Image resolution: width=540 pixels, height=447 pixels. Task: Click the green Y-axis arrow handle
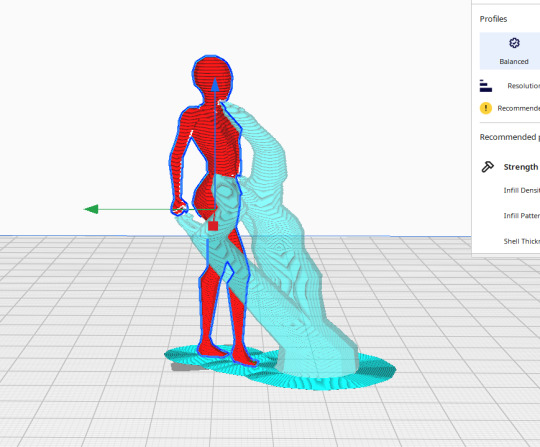click(91, 209)
